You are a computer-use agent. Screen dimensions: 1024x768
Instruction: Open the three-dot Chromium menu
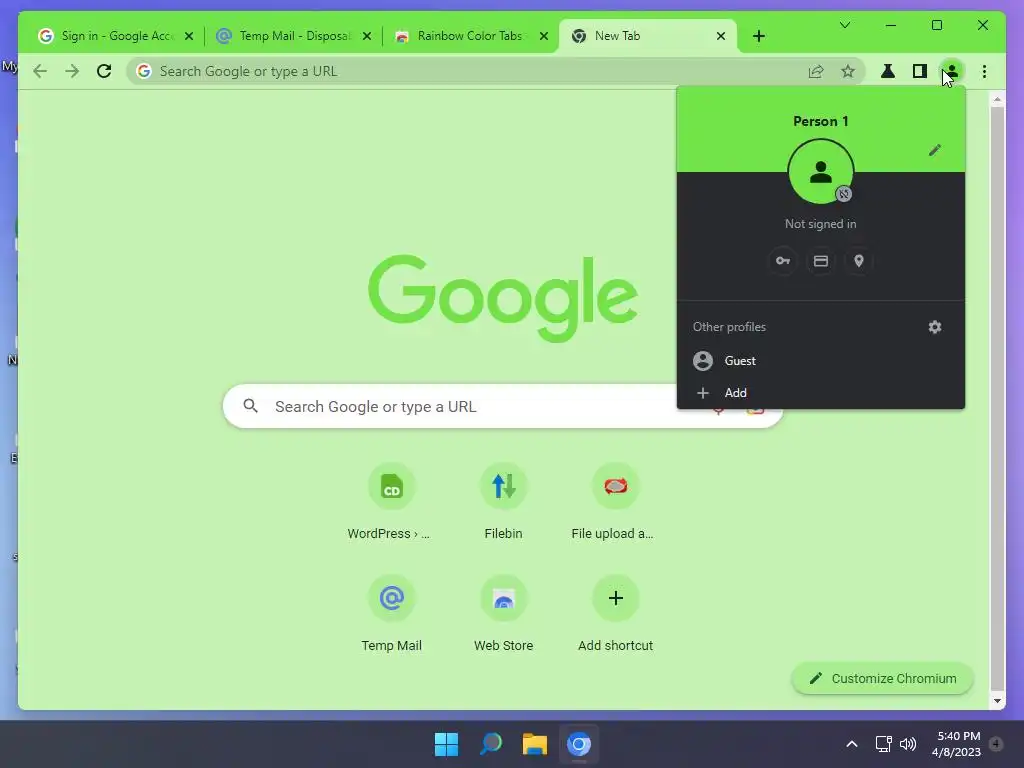click(984, 71)
